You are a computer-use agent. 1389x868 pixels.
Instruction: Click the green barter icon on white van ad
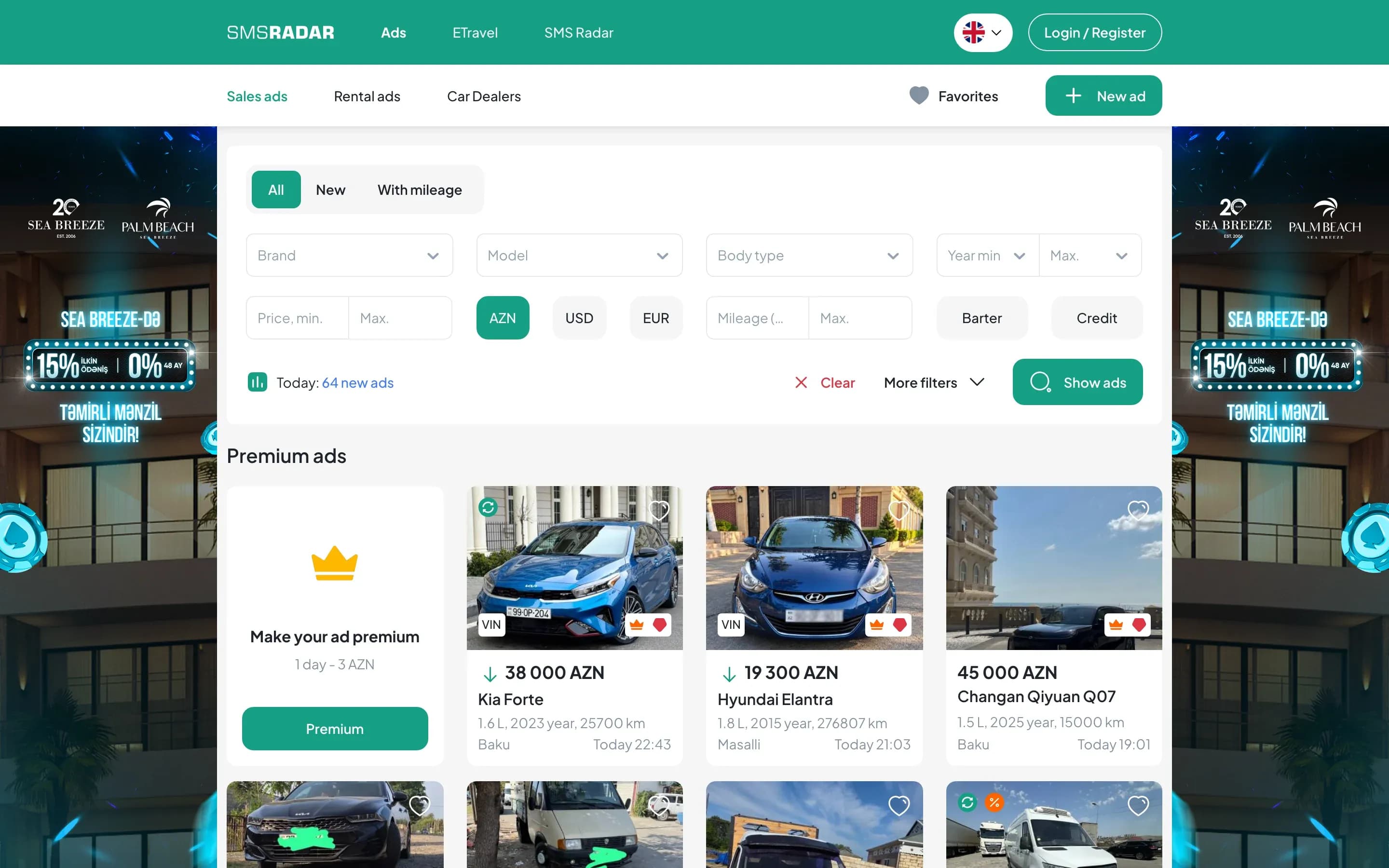click(967, 802)
